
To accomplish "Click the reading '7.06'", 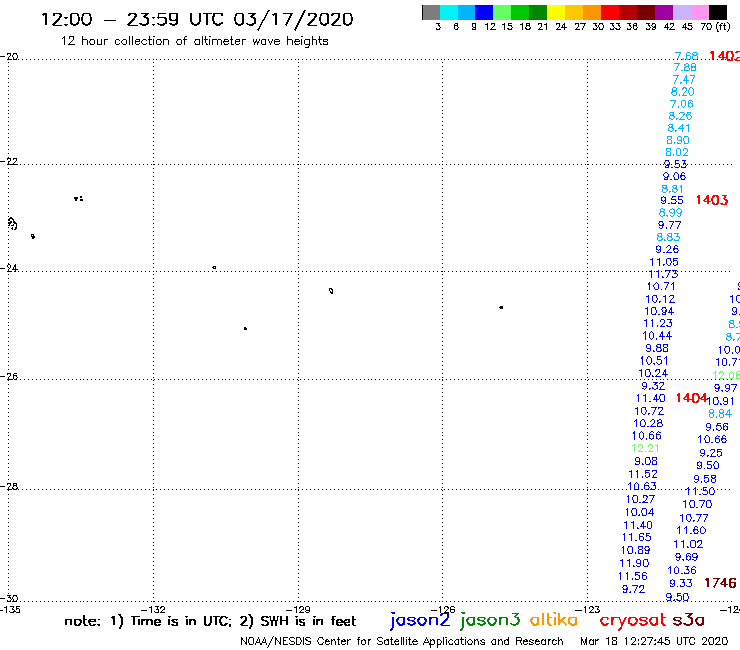I will tap(681, 104).
